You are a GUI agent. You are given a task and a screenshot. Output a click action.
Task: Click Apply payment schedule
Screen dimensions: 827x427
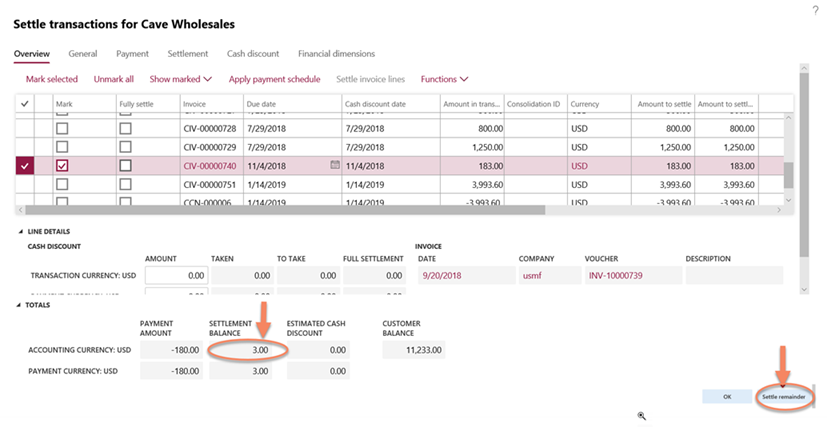(274, 79)
